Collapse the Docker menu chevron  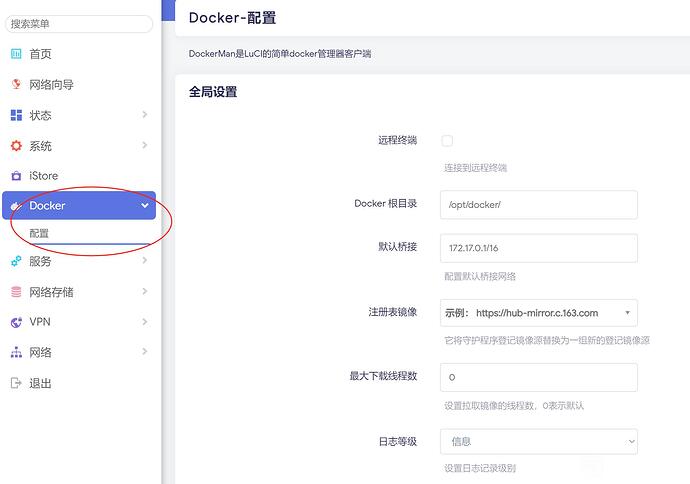[x=145, y=206]
